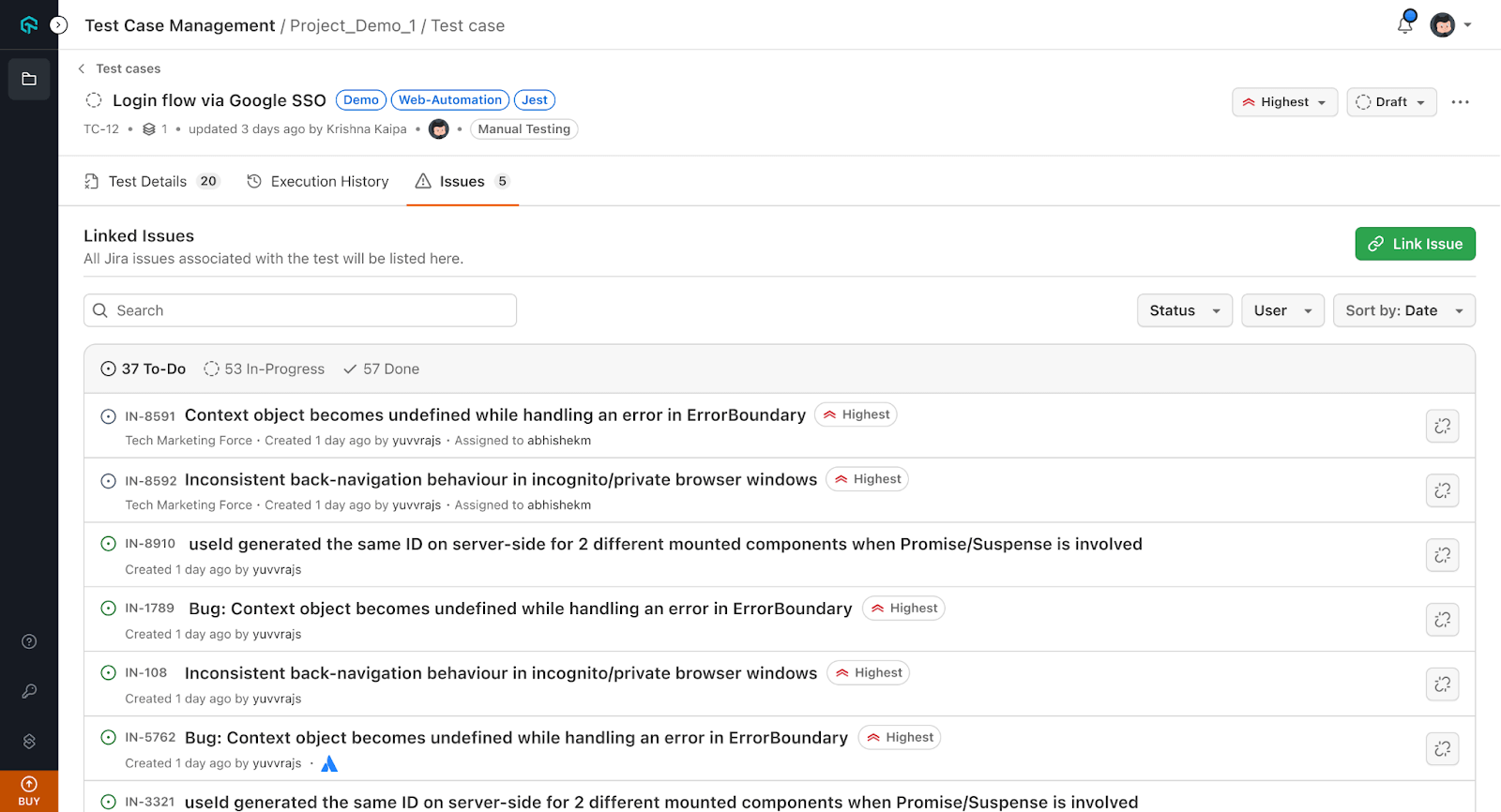This screenshot has height=812, width=1501.
Task: Open issue IN-8910 useId title
Action: (666, 545)
